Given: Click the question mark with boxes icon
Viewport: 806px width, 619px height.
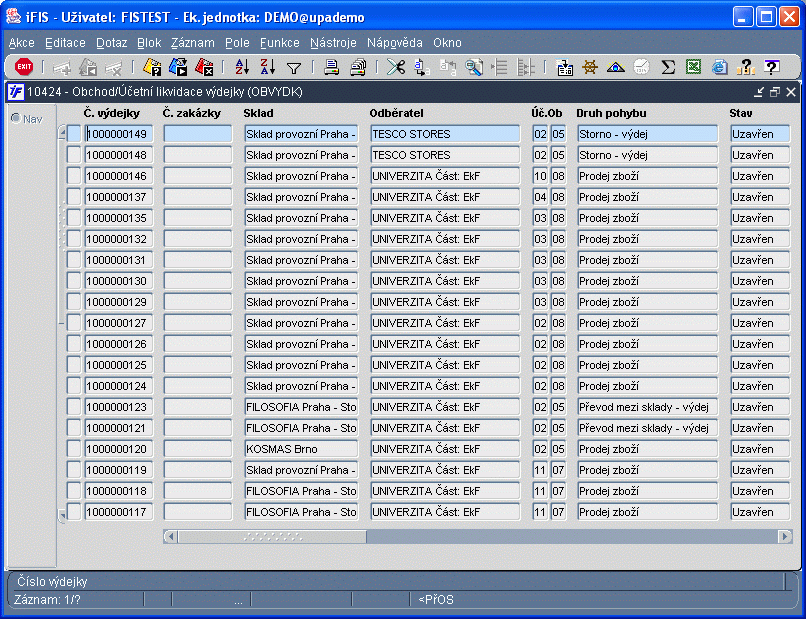Looking at the screenshot, I should [x=746, y=67].
